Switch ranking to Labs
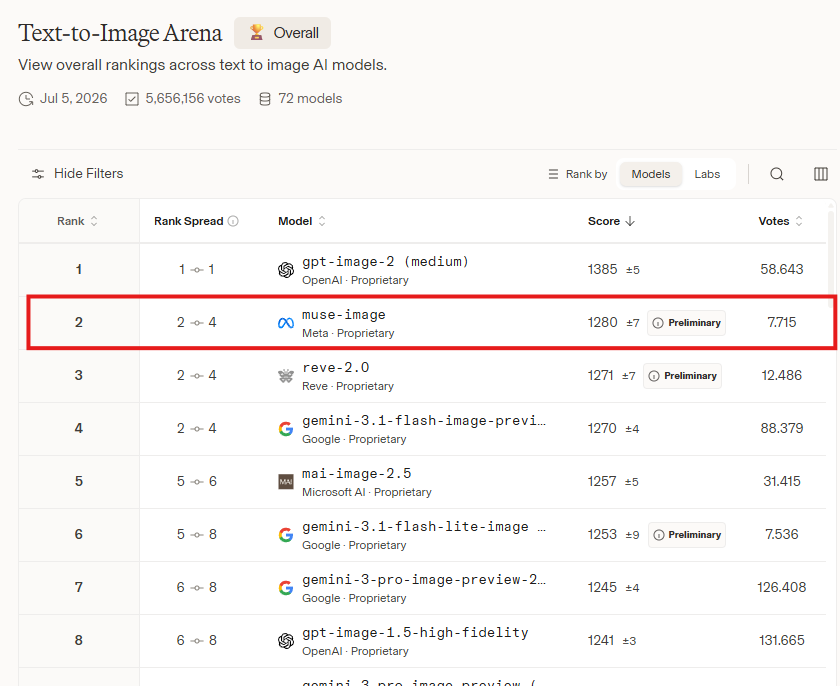This screenshot has height=686, width=840. 707,174
